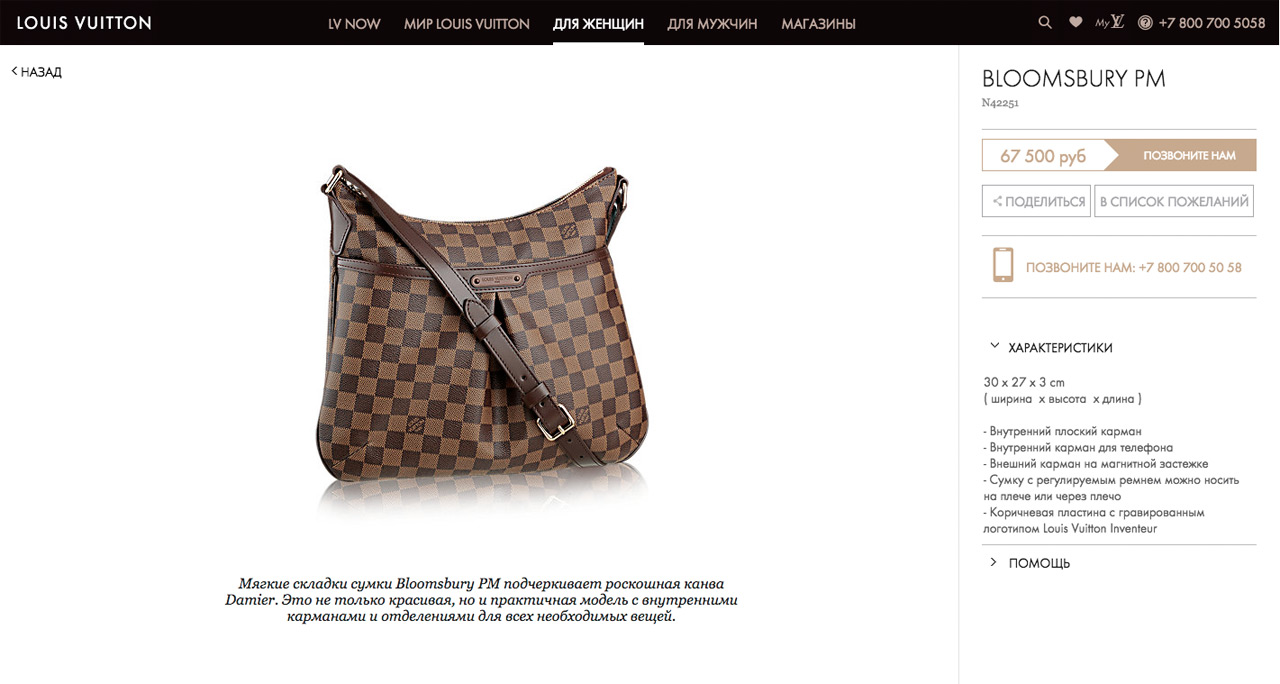The width and height of the screenshot is (1280, 684).
Task: Open the search magnifier icon
Action: click(x=1045, y=22)
